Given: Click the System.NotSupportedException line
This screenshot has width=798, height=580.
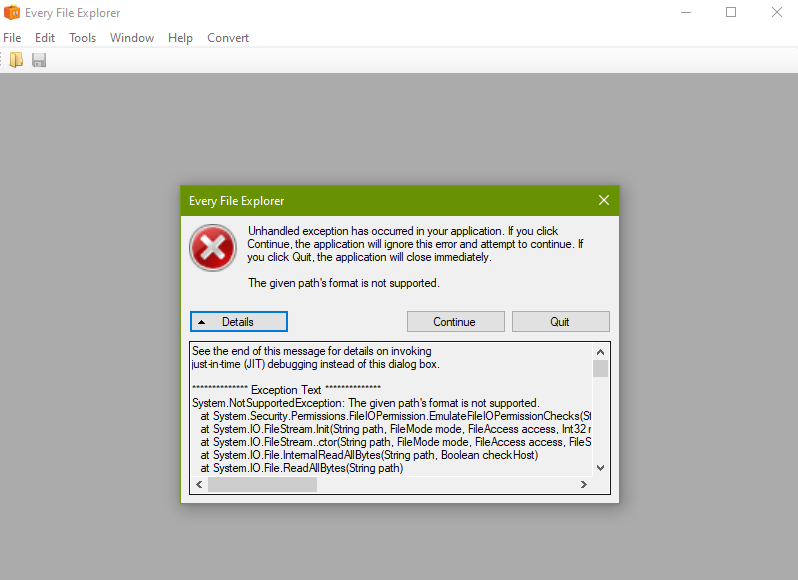Looking at the screenshot, I should pos(365,403).
